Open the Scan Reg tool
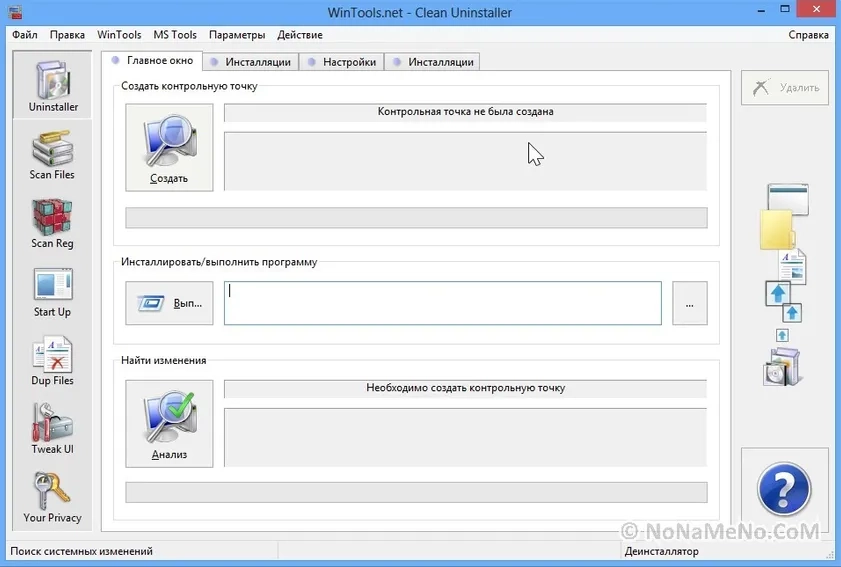The width and height of the screenshot is (841, 567). click(x=52, y=223)
